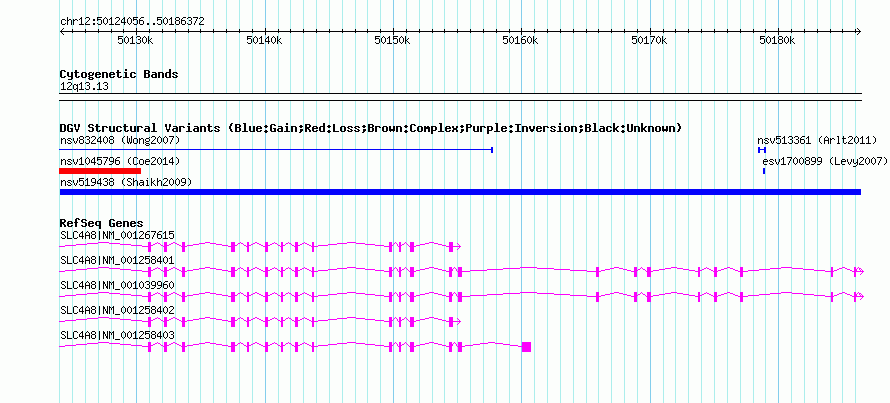The image size is (890, 403).
Task: Click the red nsv1045796 loss bar
Action: pos(100,171)
